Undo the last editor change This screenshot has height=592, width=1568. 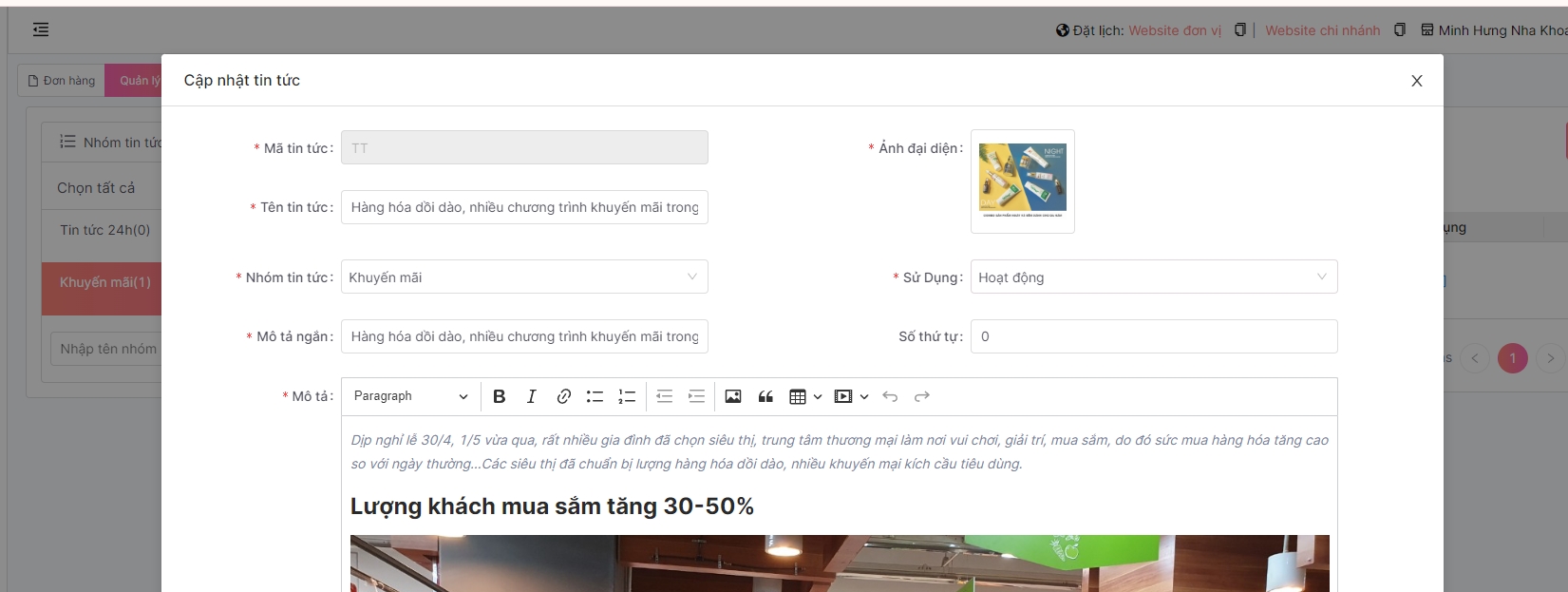click(890, 396)
